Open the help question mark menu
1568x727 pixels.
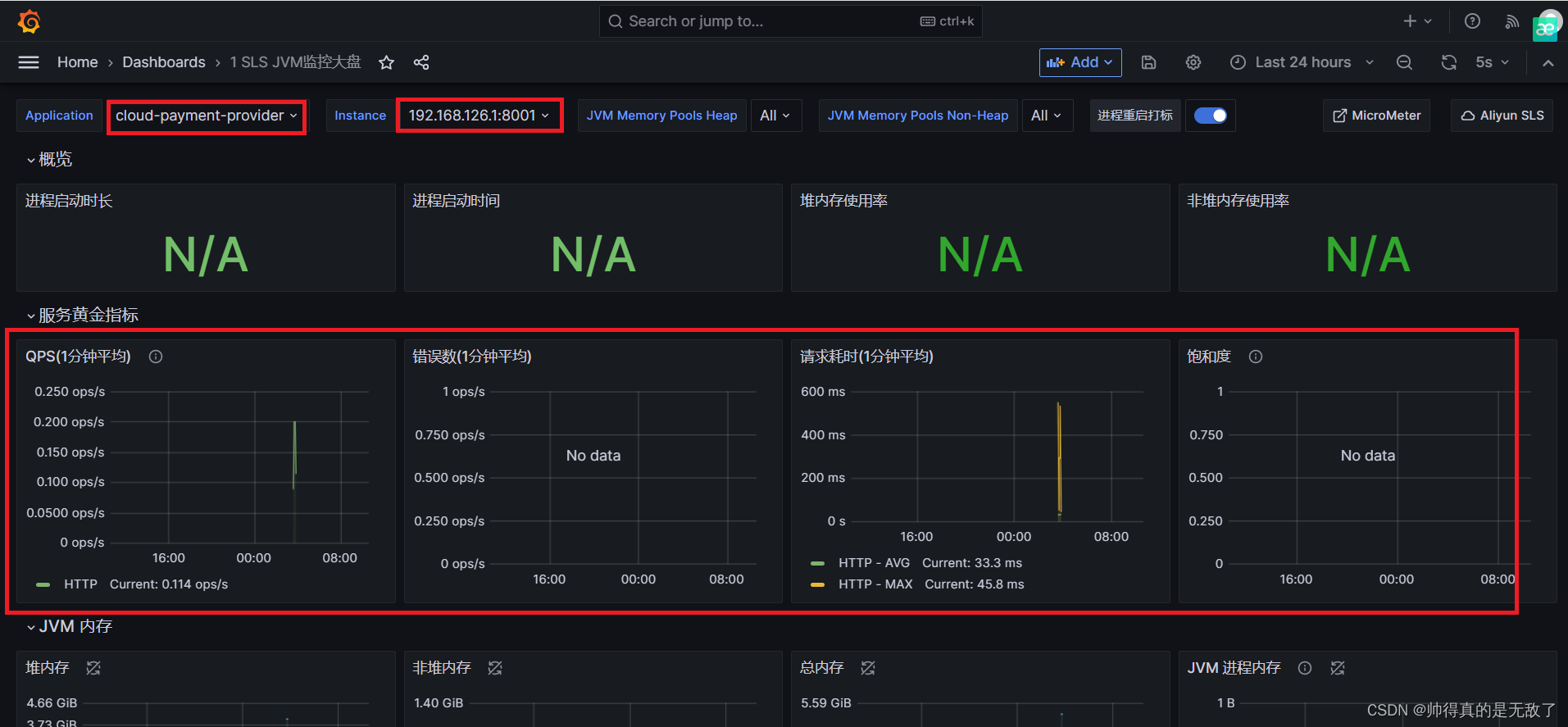(1472, 21)
